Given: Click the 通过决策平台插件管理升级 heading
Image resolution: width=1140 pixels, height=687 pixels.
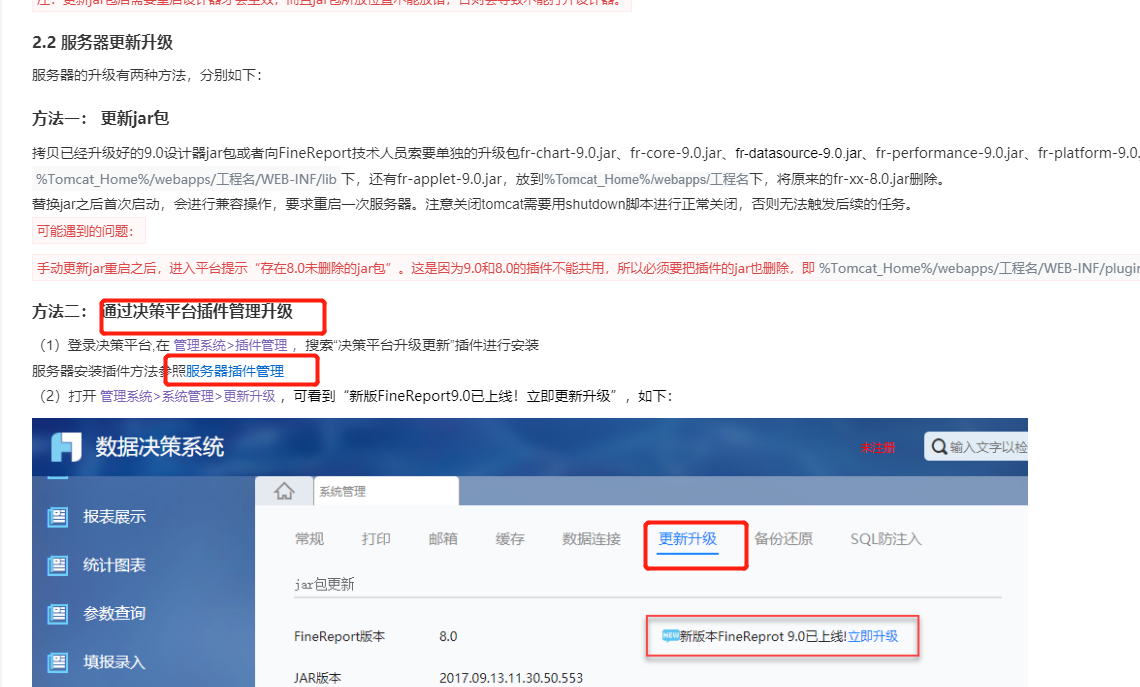Looking at the screenshot, I should pos(198,311).
